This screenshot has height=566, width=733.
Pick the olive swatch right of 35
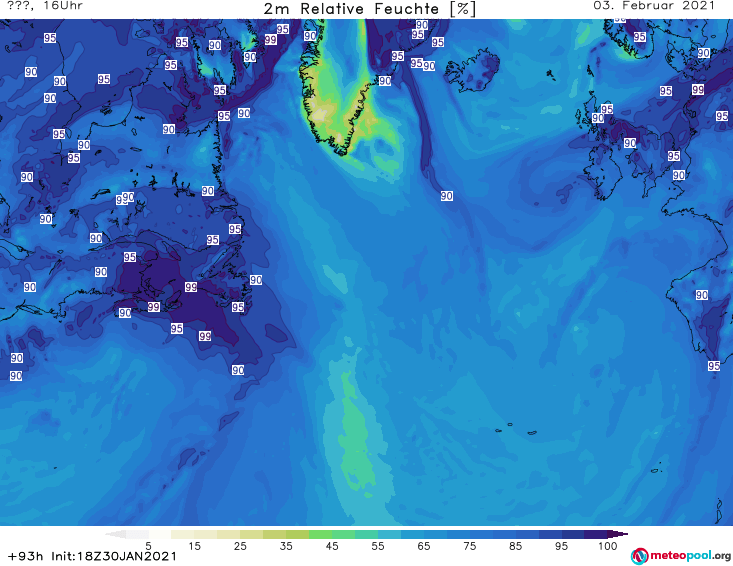(x=297, y=534)
